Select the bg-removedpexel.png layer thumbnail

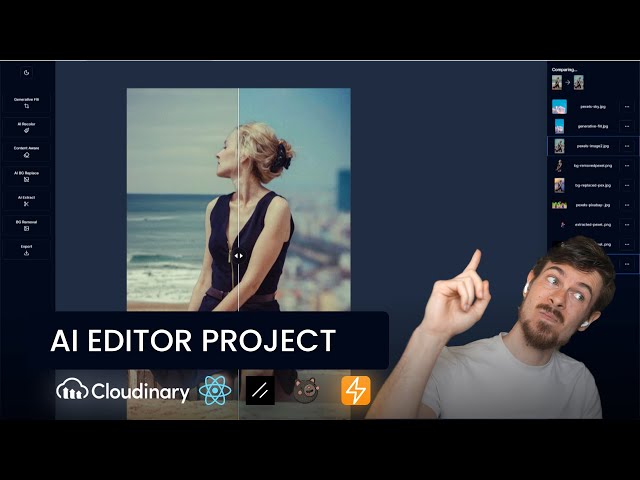[x=559, y=166]
